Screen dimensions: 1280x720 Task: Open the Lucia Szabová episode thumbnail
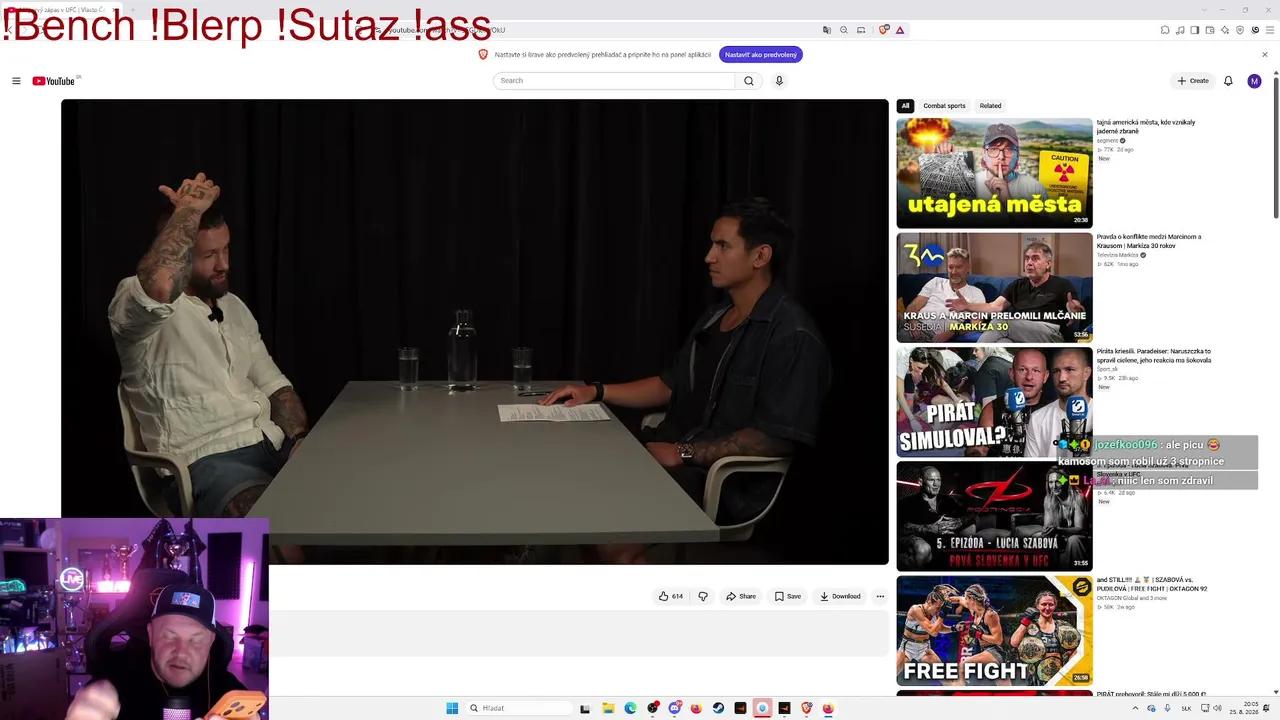click(x=994, y=516)
